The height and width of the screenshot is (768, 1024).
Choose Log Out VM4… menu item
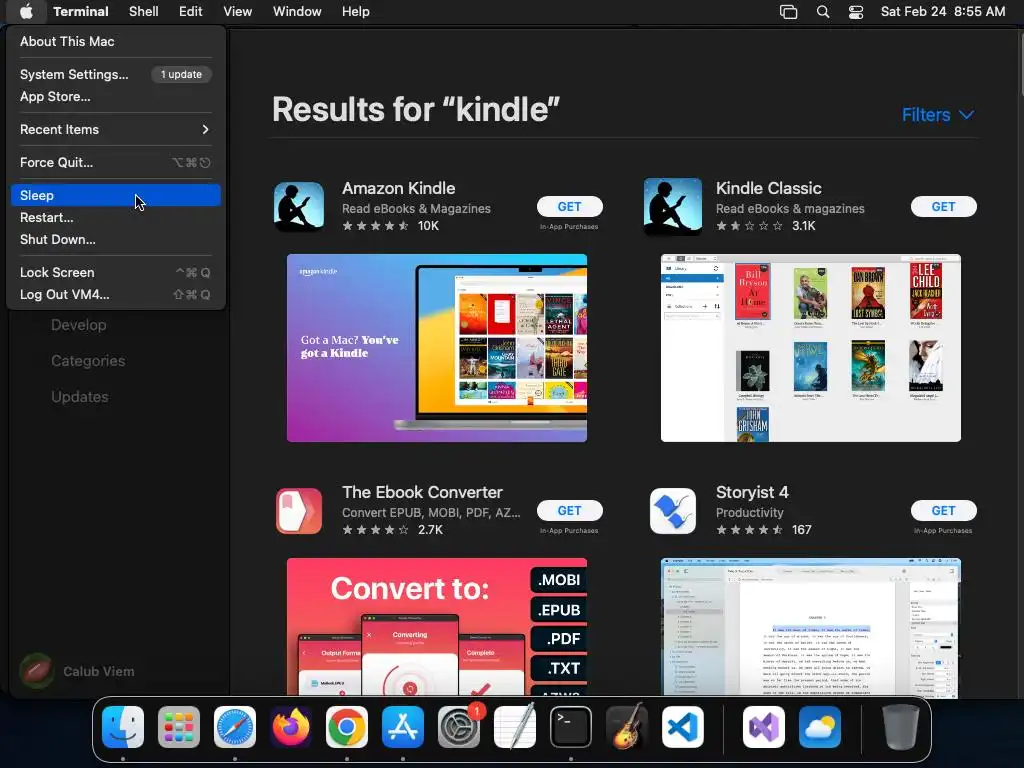[x=116, y=295]
